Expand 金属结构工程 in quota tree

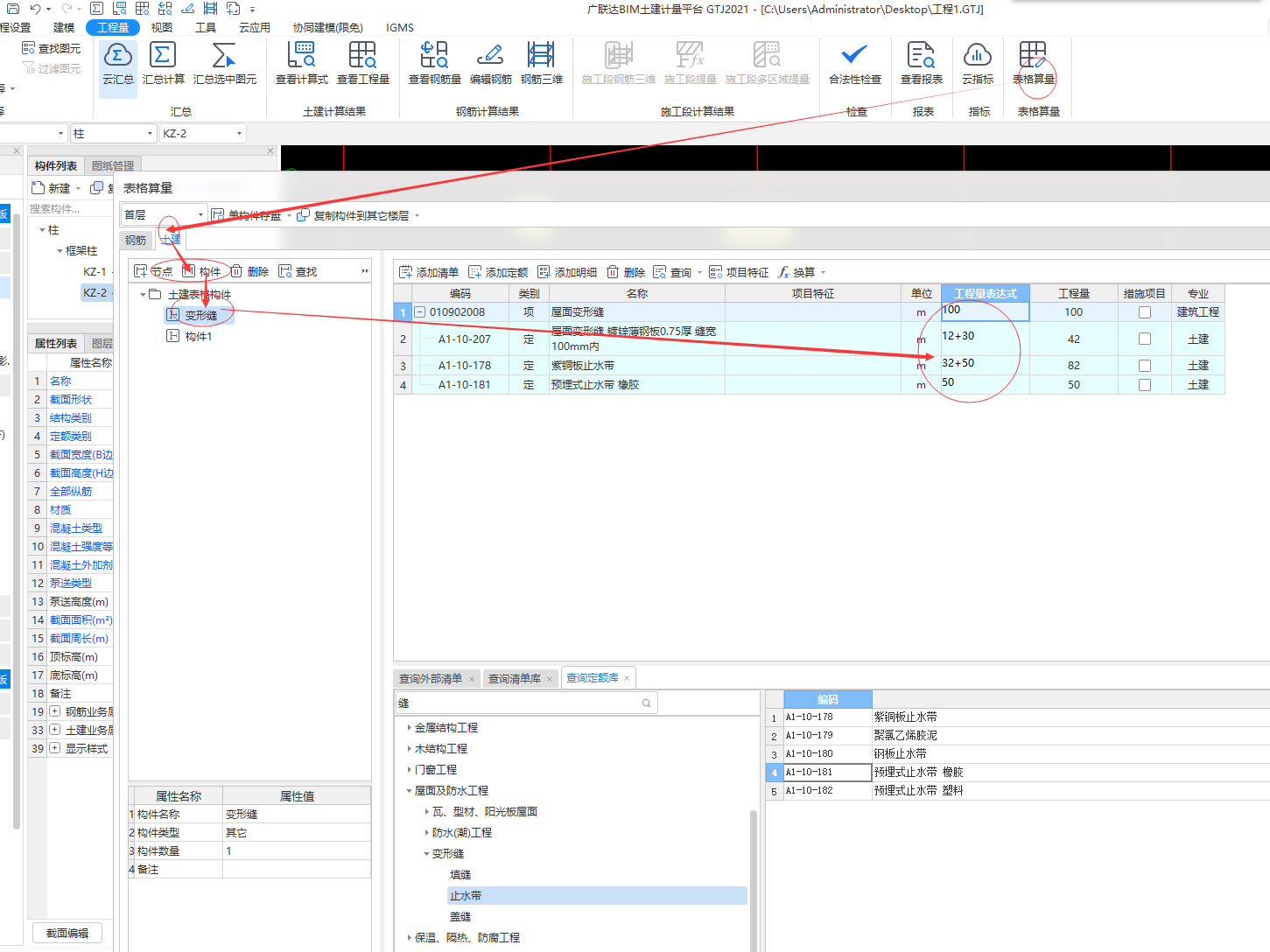point(409,728)
